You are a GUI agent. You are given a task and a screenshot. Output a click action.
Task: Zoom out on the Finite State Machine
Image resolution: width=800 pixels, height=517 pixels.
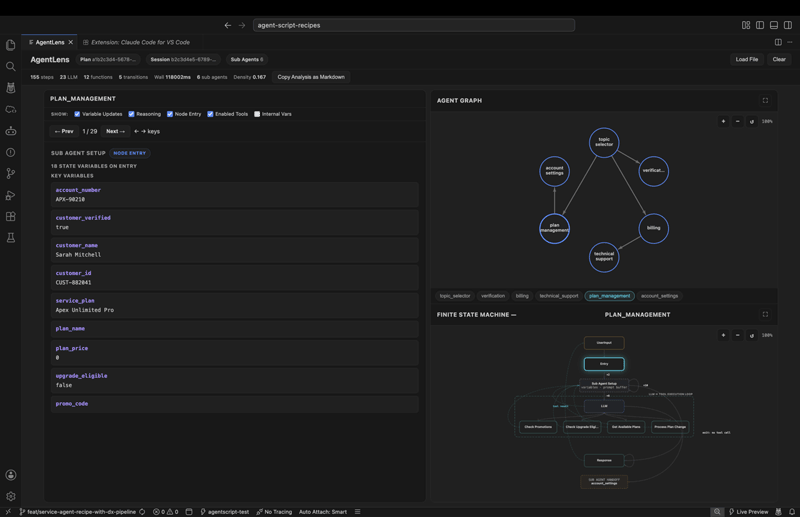coord(737,335)
